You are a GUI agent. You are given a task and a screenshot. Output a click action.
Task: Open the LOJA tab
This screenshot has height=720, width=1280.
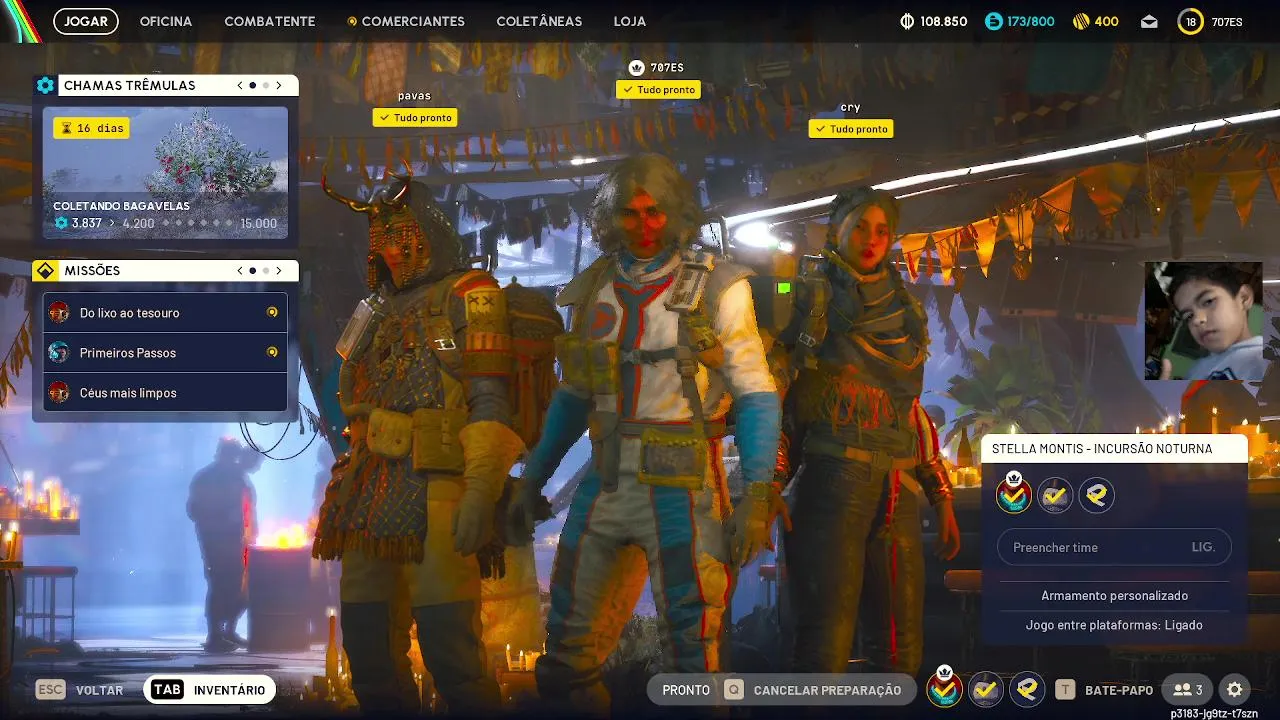click(630, 21)
